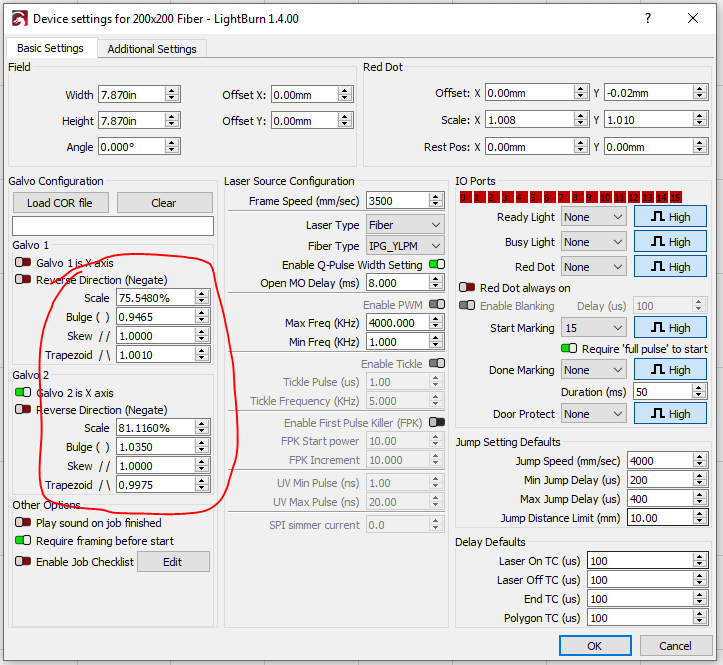The width and height of the screenshot is (723, 665).
Task: Toggle Galvo 1 Reverse Direction switch
Action: (x=23, y=279)
